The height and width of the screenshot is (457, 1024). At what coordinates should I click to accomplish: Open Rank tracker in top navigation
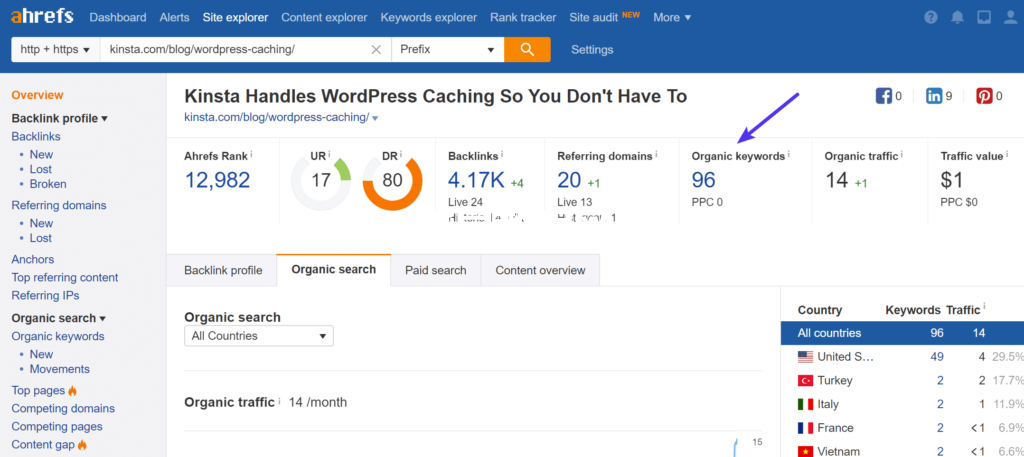click(x=523, y=18)
